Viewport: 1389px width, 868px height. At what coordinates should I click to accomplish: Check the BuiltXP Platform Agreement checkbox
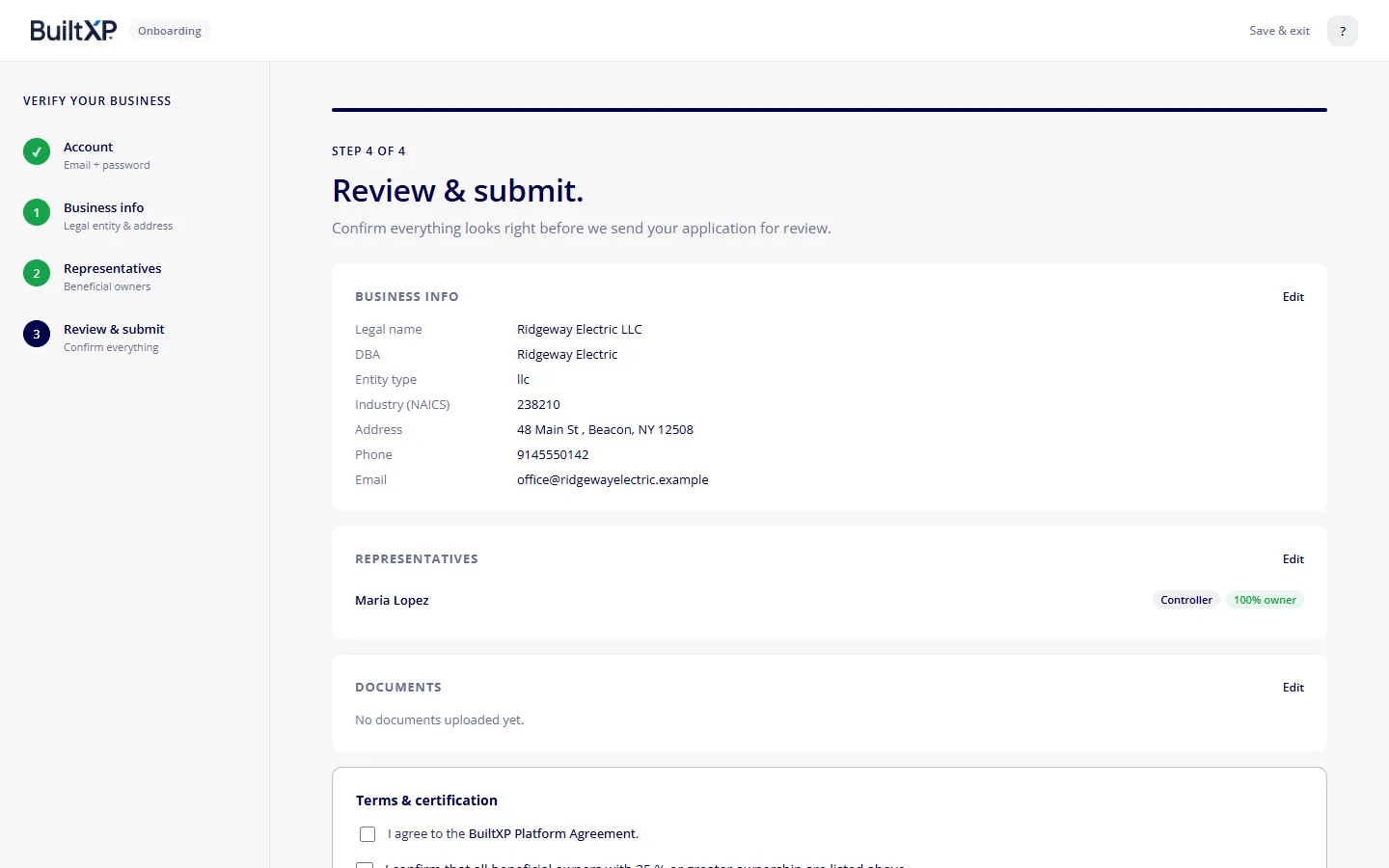(368, 834)
